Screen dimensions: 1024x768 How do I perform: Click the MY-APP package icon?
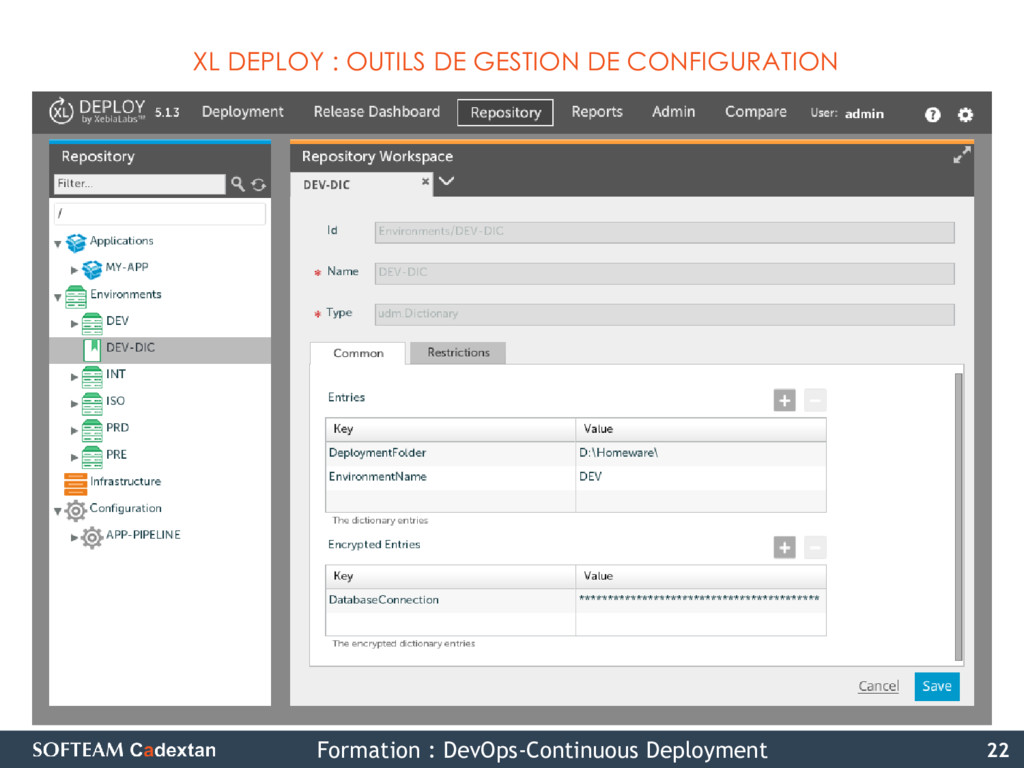click(x=92, y=269)
